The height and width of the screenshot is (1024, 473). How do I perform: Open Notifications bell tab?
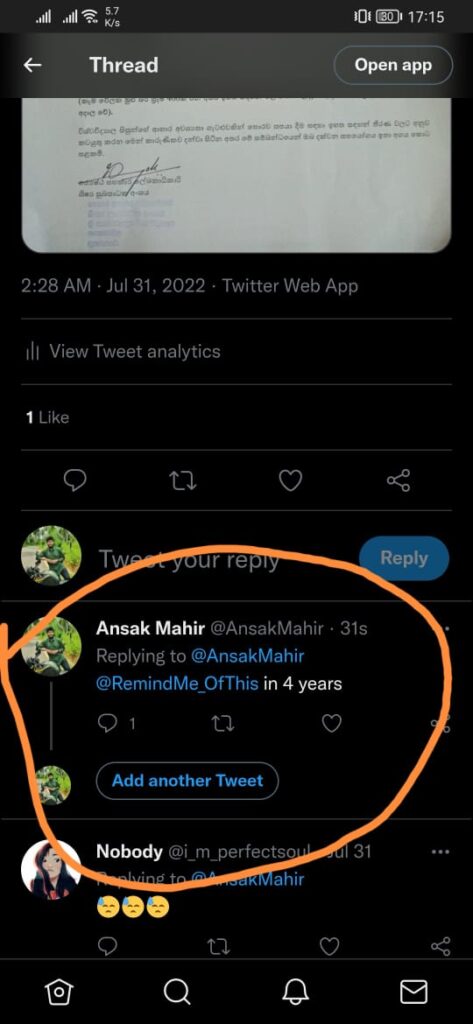coord(295,992)
